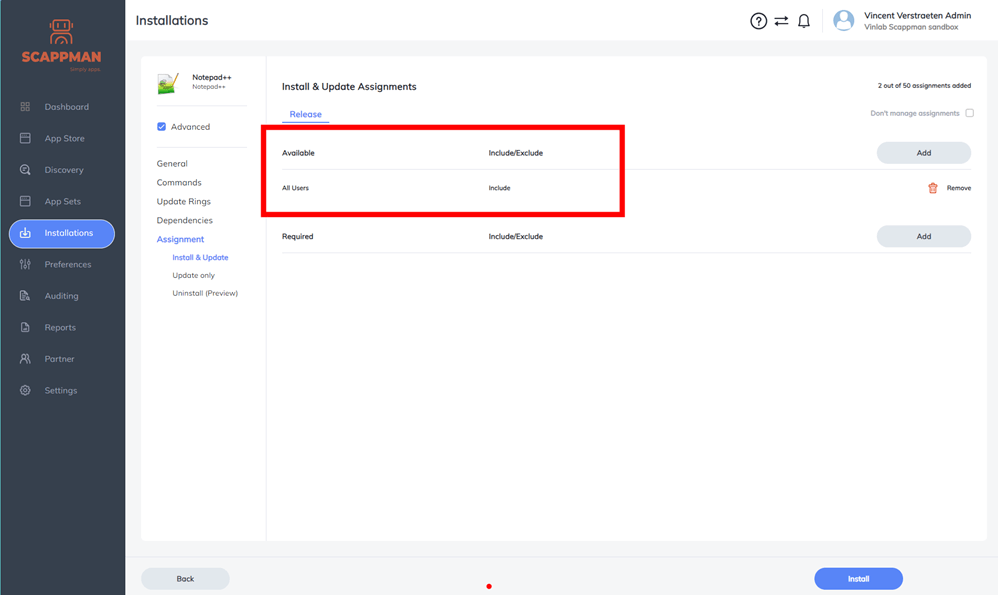Click the Discovery magnifier icon
Image resolution: width=999 pixels, height=595 pixels.
pyautogui.click(x=25, y=170)
